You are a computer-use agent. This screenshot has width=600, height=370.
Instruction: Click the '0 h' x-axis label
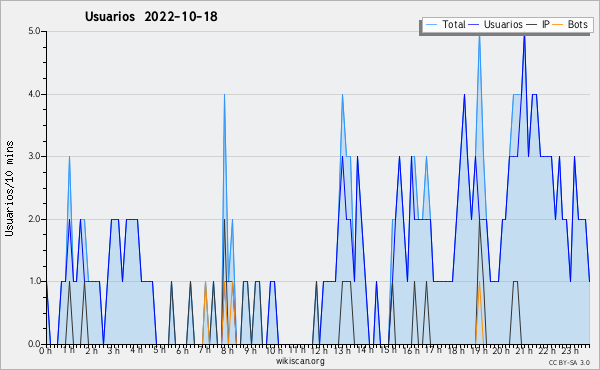pyautogui.click(x=46, y=351)
